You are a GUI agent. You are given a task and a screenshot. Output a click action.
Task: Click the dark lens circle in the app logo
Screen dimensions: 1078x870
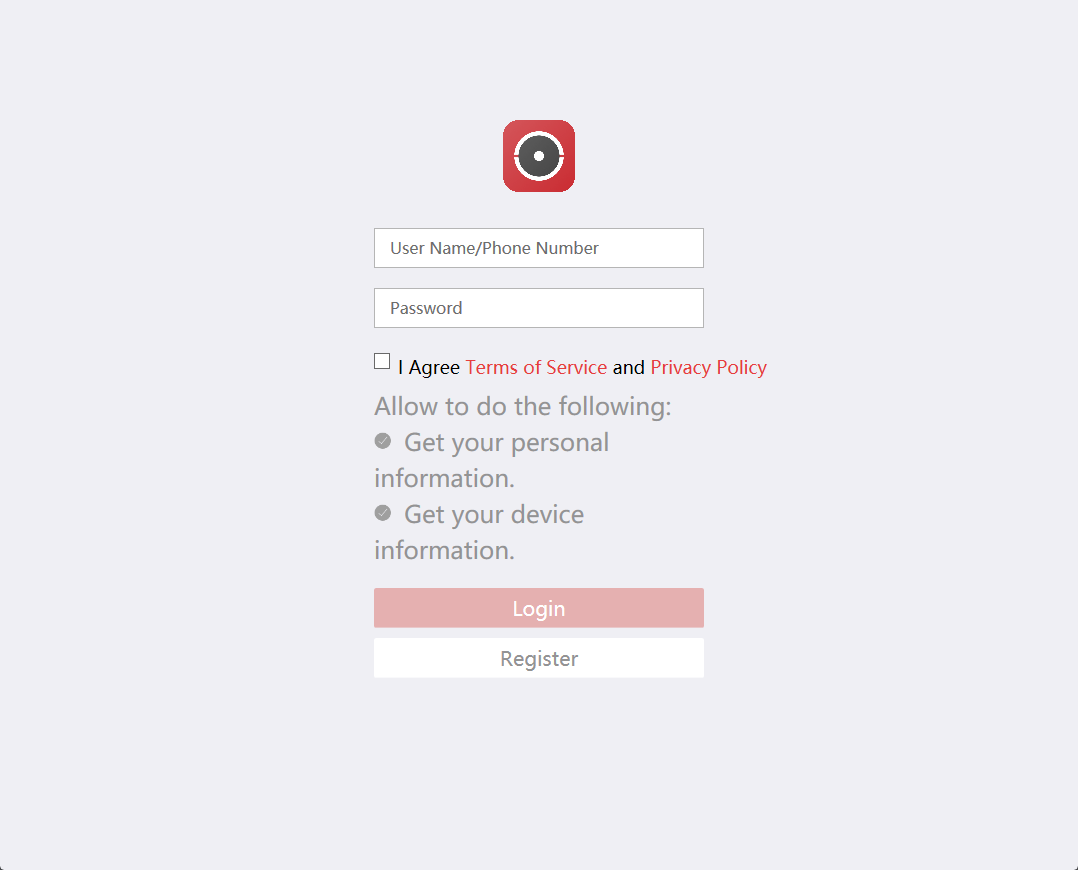click(539, 156)
